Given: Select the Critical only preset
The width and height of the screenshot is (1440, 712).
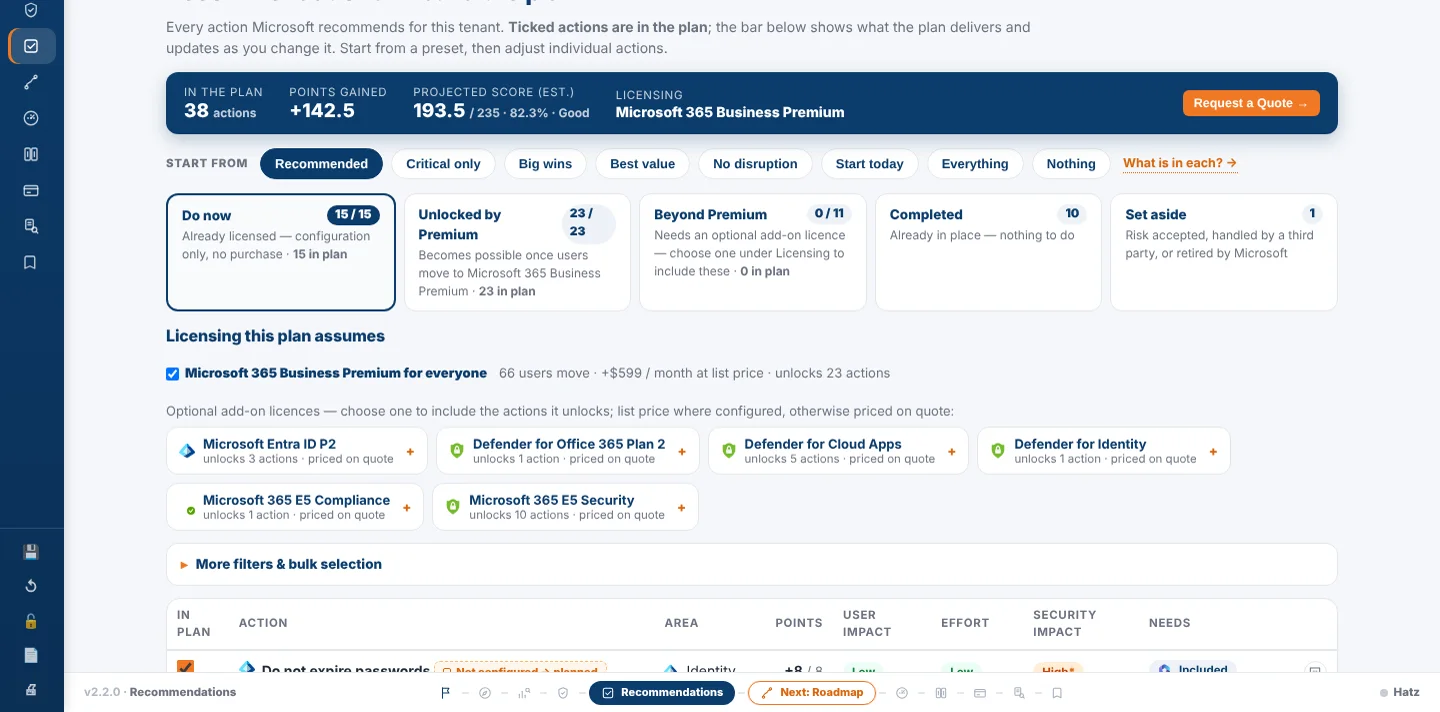Looking at the screenshot, I should (x=443, y=164).
